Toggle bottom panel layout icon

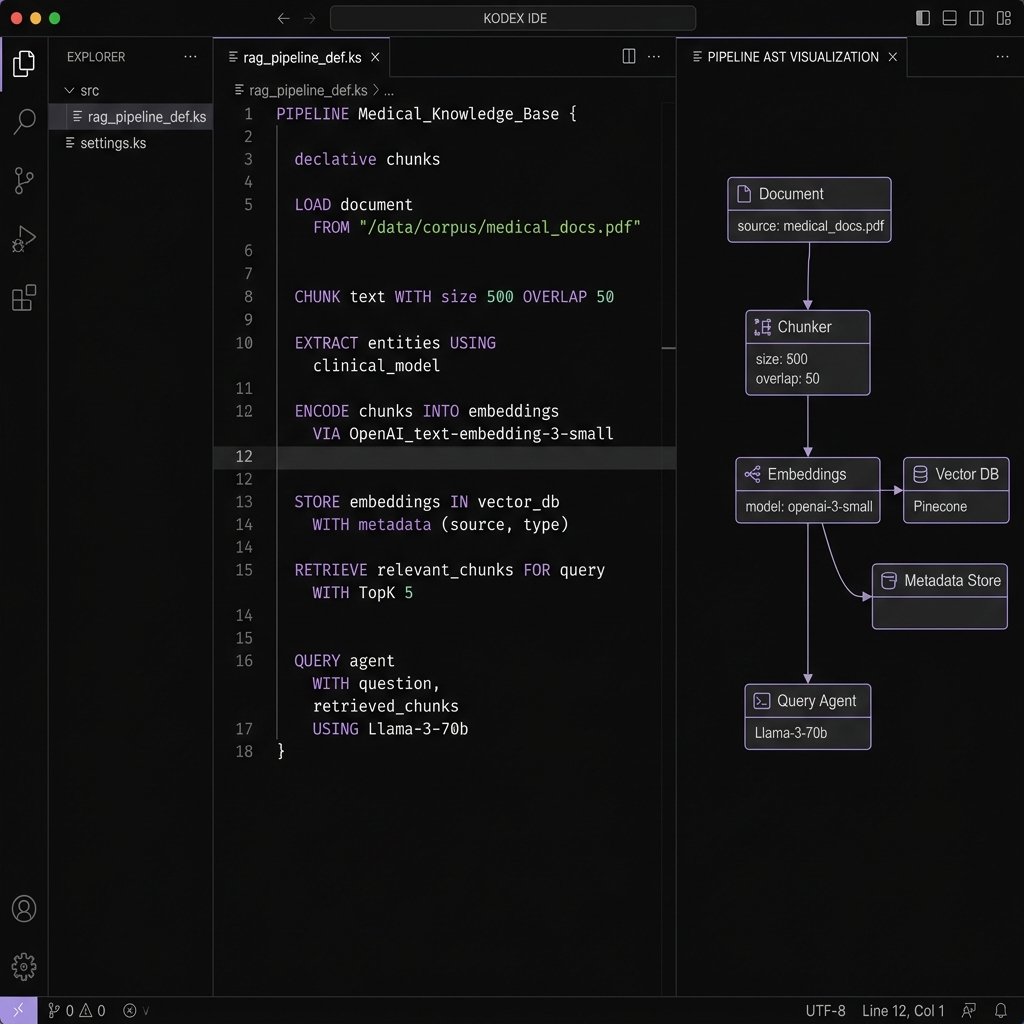click(x=950, y=18)
